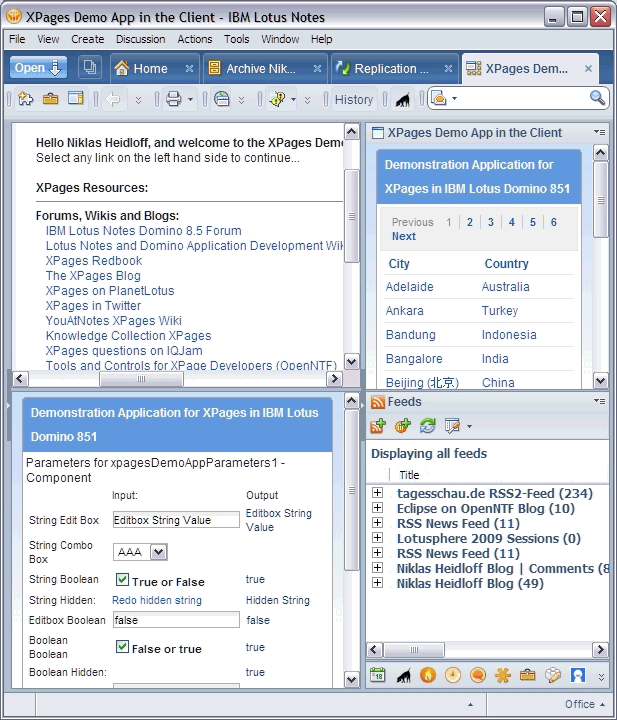Close the Home tab
Viewport: 617px width, 720px height.
(189, 69)
